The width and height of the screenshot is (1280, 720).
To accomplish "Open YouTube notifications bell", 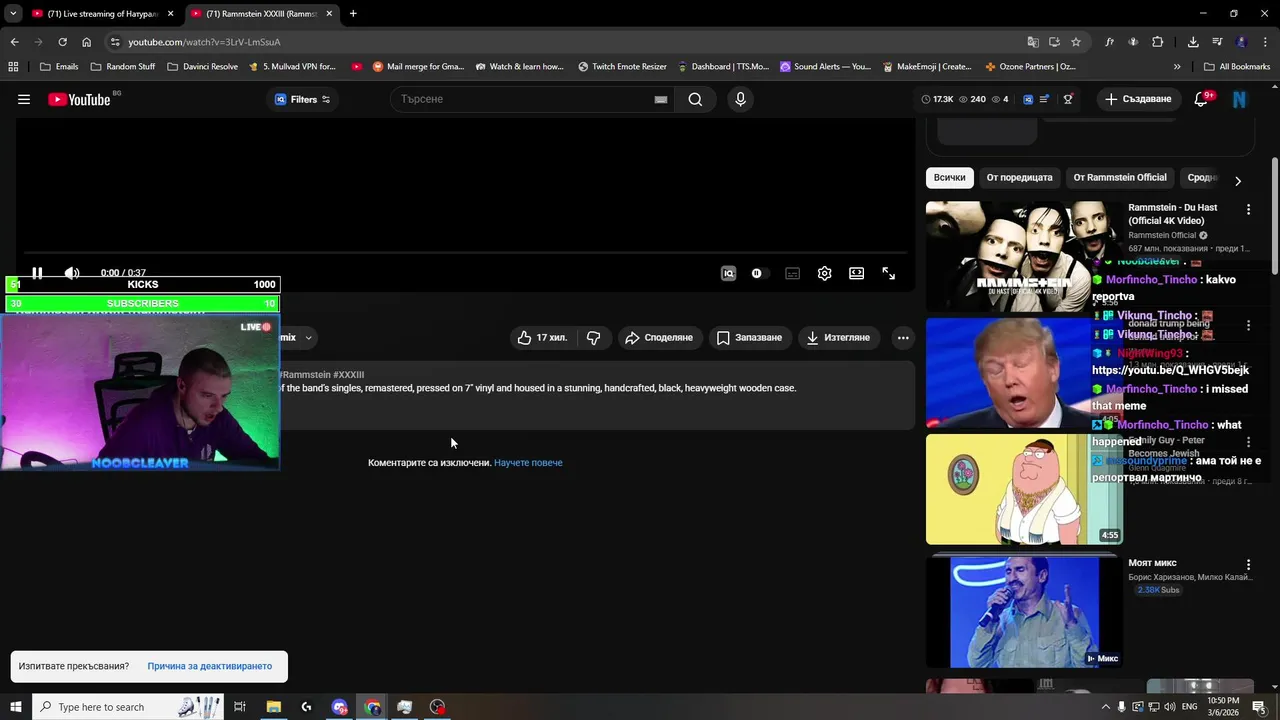I will (x=1202, y=99).
